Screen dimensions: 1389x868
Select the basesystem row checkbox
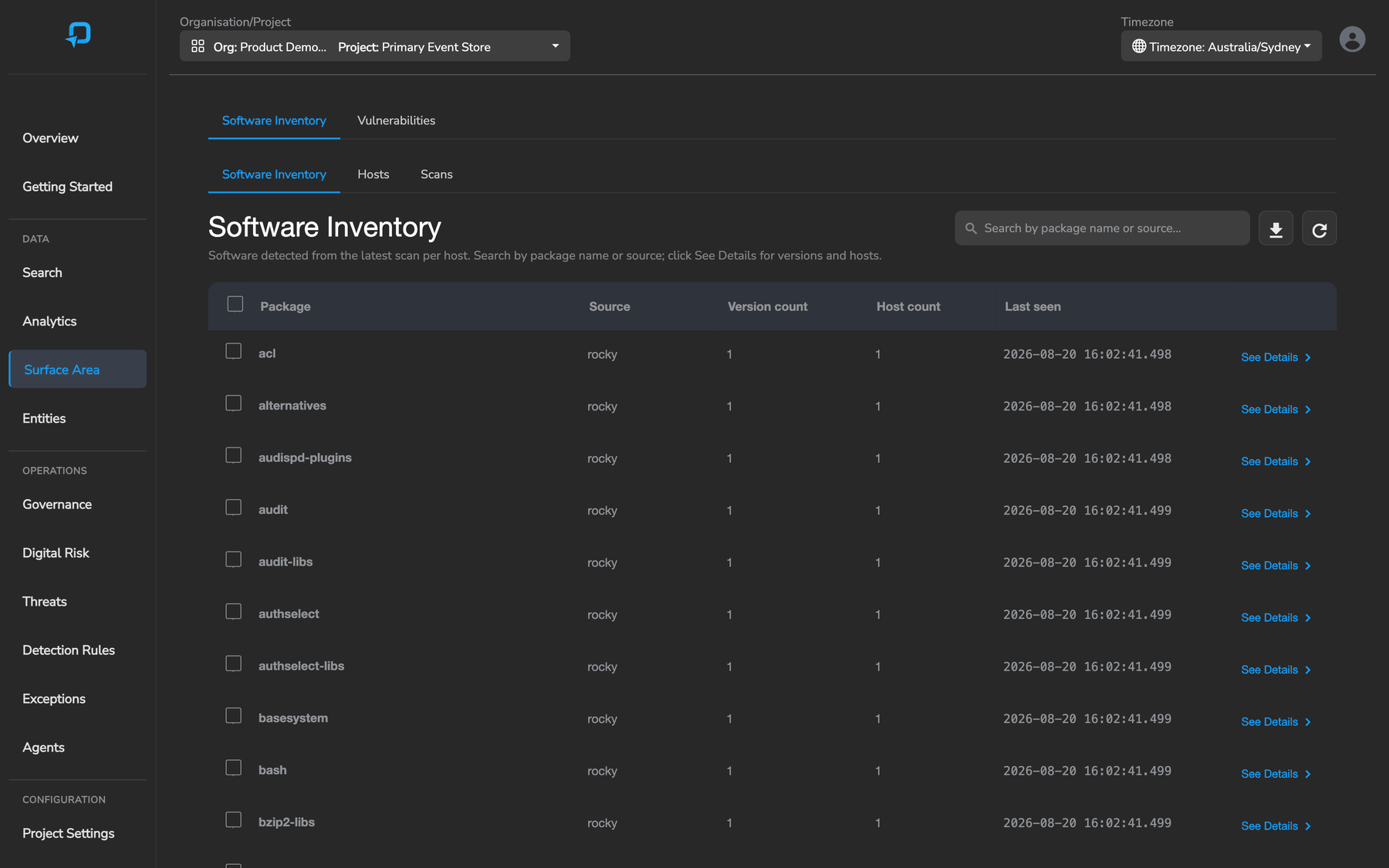233,716
